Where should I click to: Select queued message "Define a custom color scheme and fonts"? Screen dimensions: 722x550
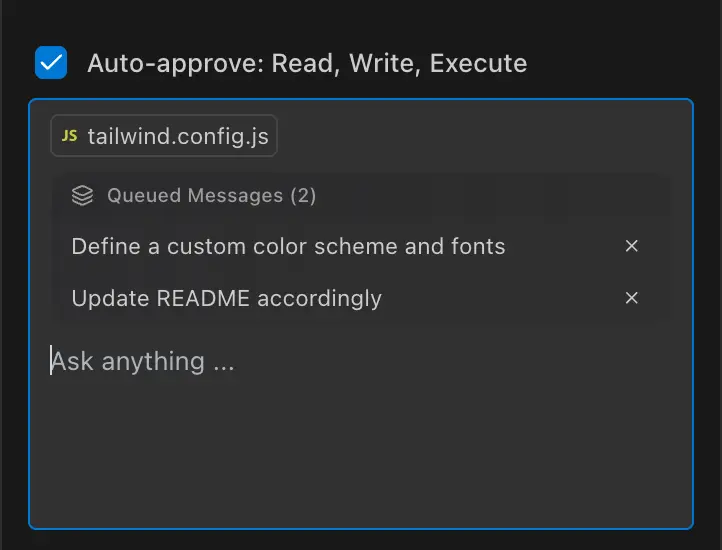click(x=288, y=246)
